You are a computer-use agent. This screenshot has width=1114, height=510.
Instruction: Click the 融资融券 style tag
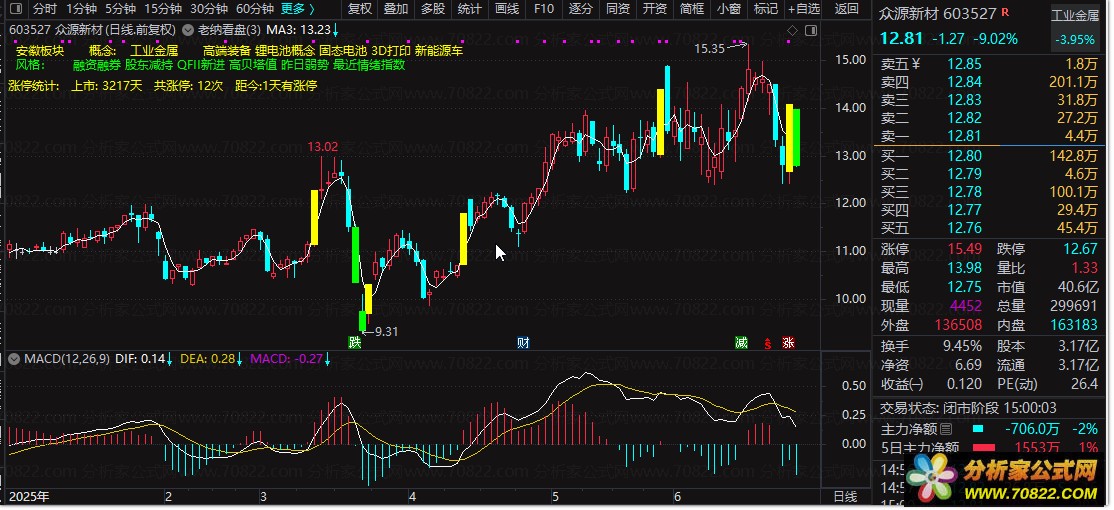coord(97,65)
